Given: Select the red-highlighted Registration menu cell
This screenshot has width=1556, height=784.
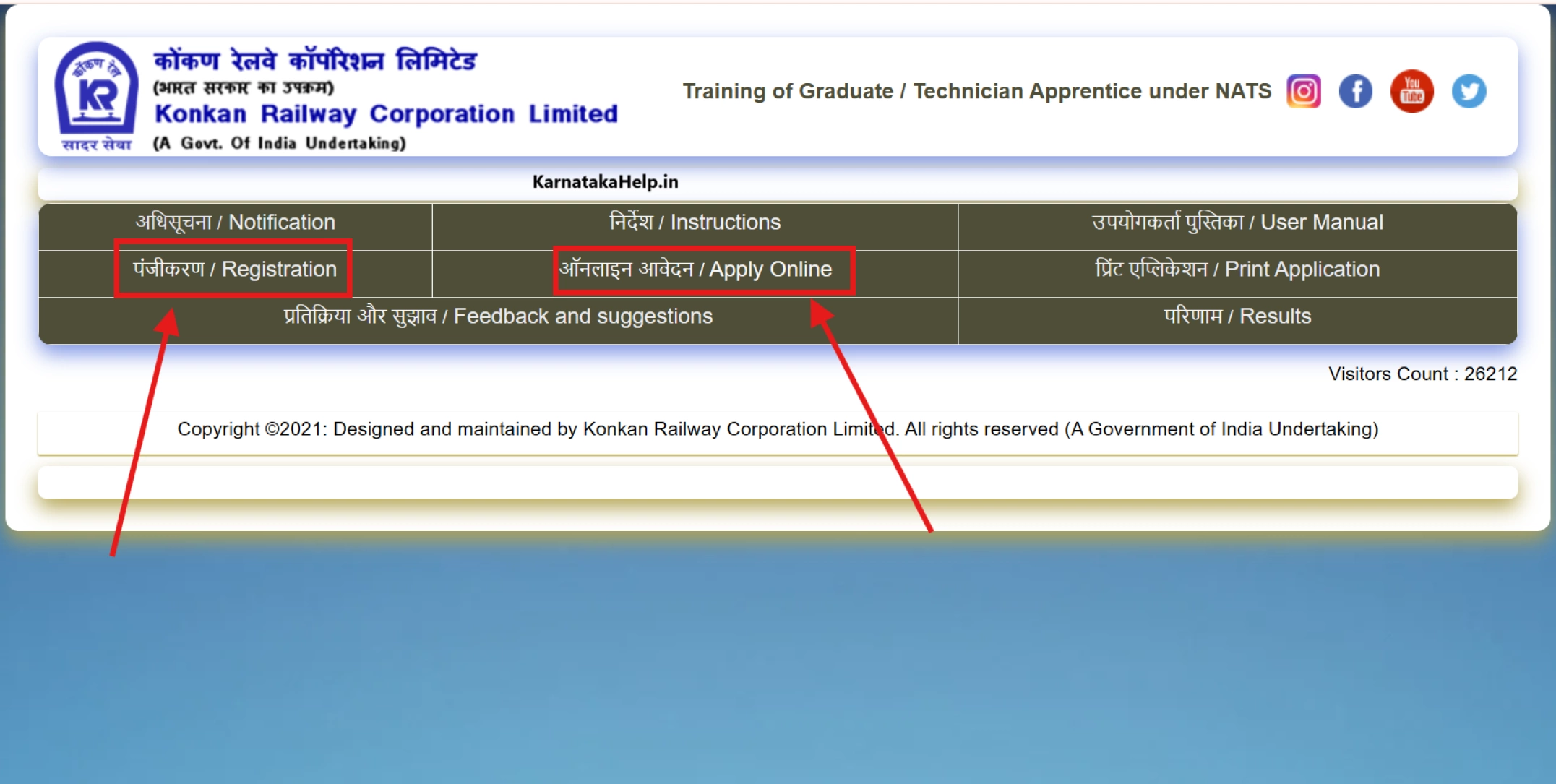Looking at the screenshot, I should point(234,270).
